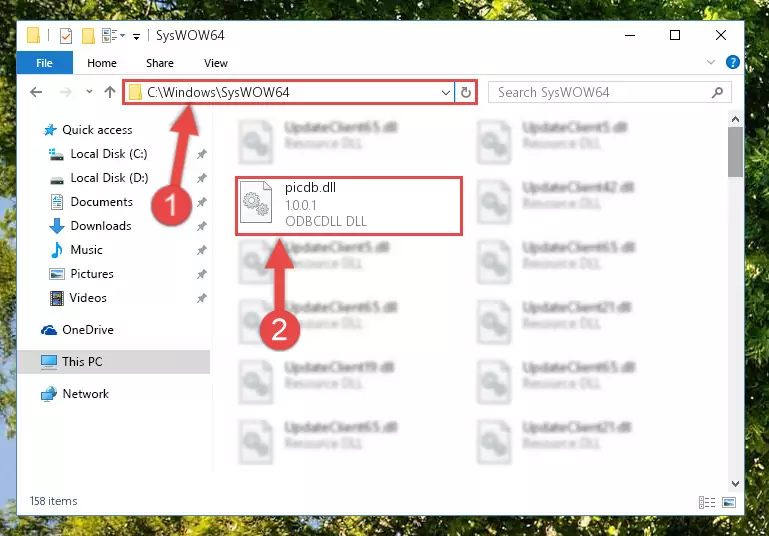769x536 pixels.
Task: Click the scrollbar up arrow
Action: 735,119
